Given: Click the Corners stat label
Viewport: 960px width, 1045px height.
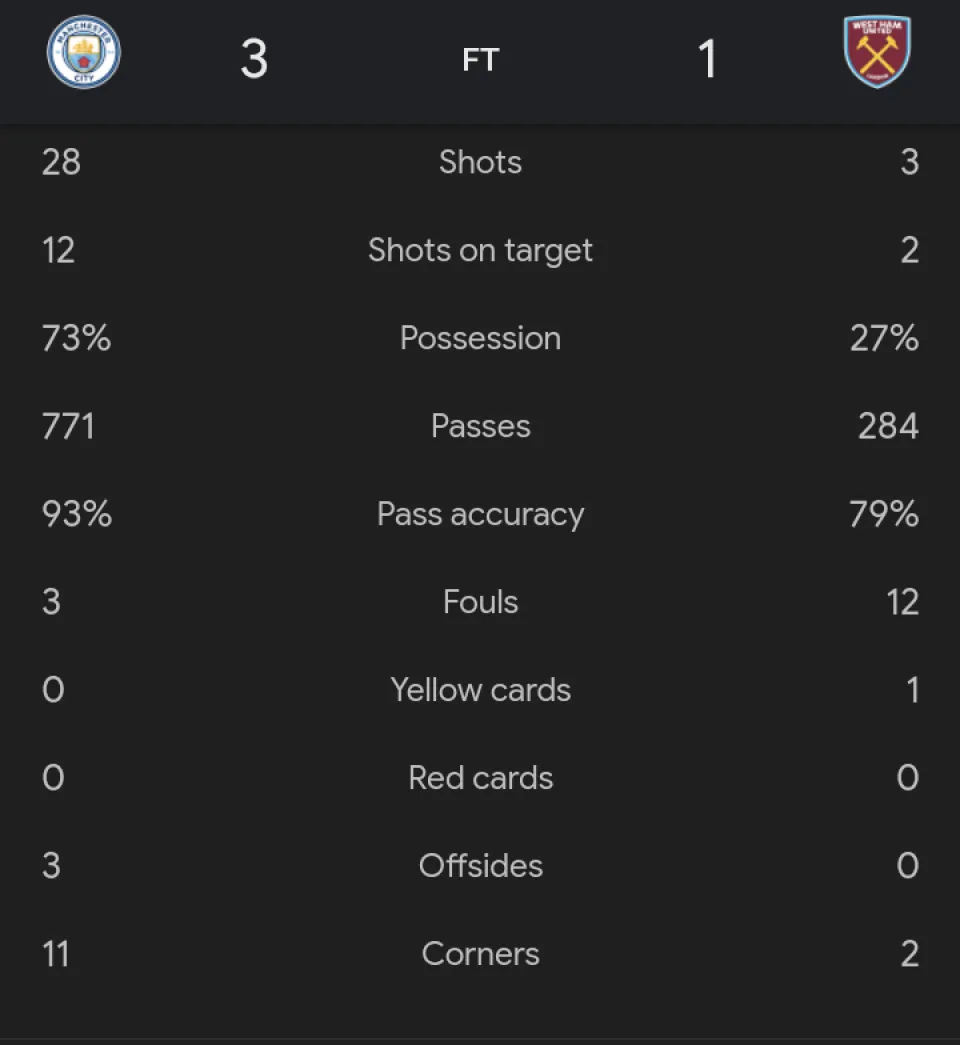Looking at the screenshot, I should pos(480,954).
